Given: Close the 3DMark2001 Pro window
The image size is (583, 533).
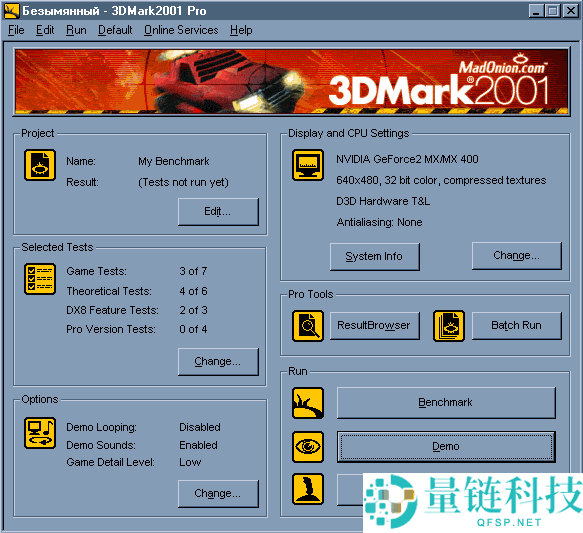Looking at the screenshot, I should (571, 11).
